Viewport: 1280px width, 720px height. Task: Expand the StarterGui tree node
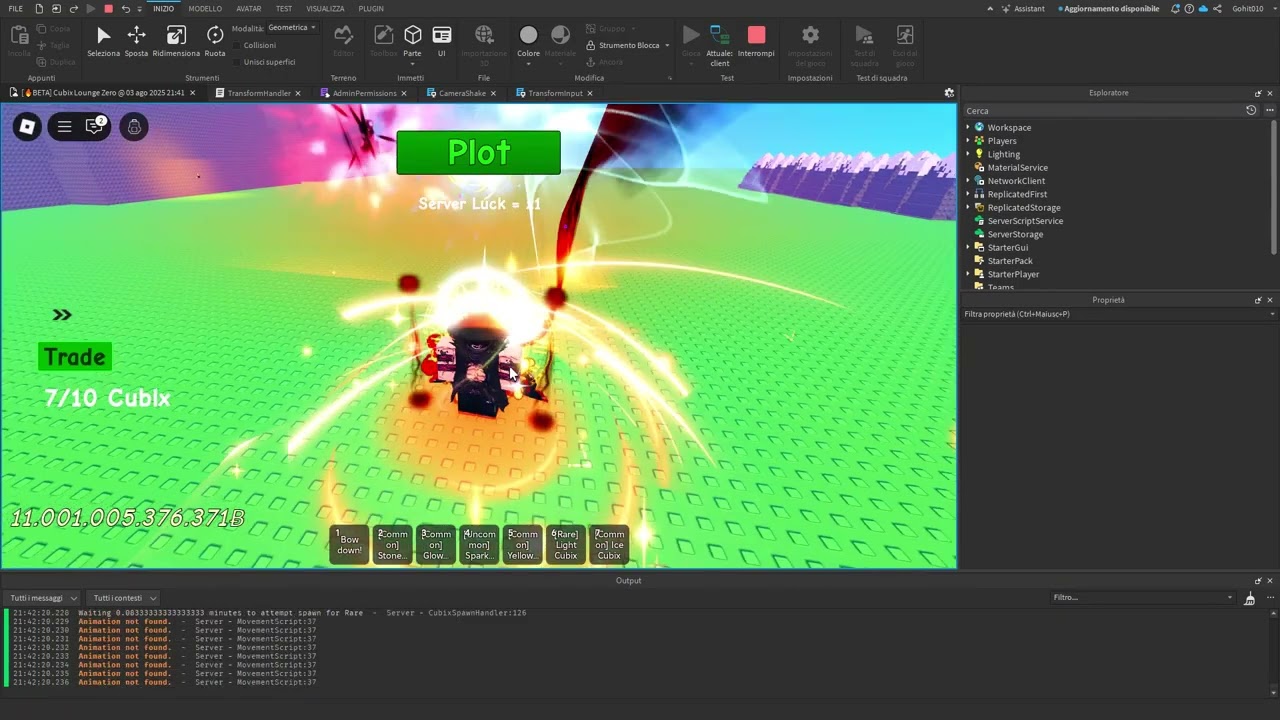coord(968,247)
